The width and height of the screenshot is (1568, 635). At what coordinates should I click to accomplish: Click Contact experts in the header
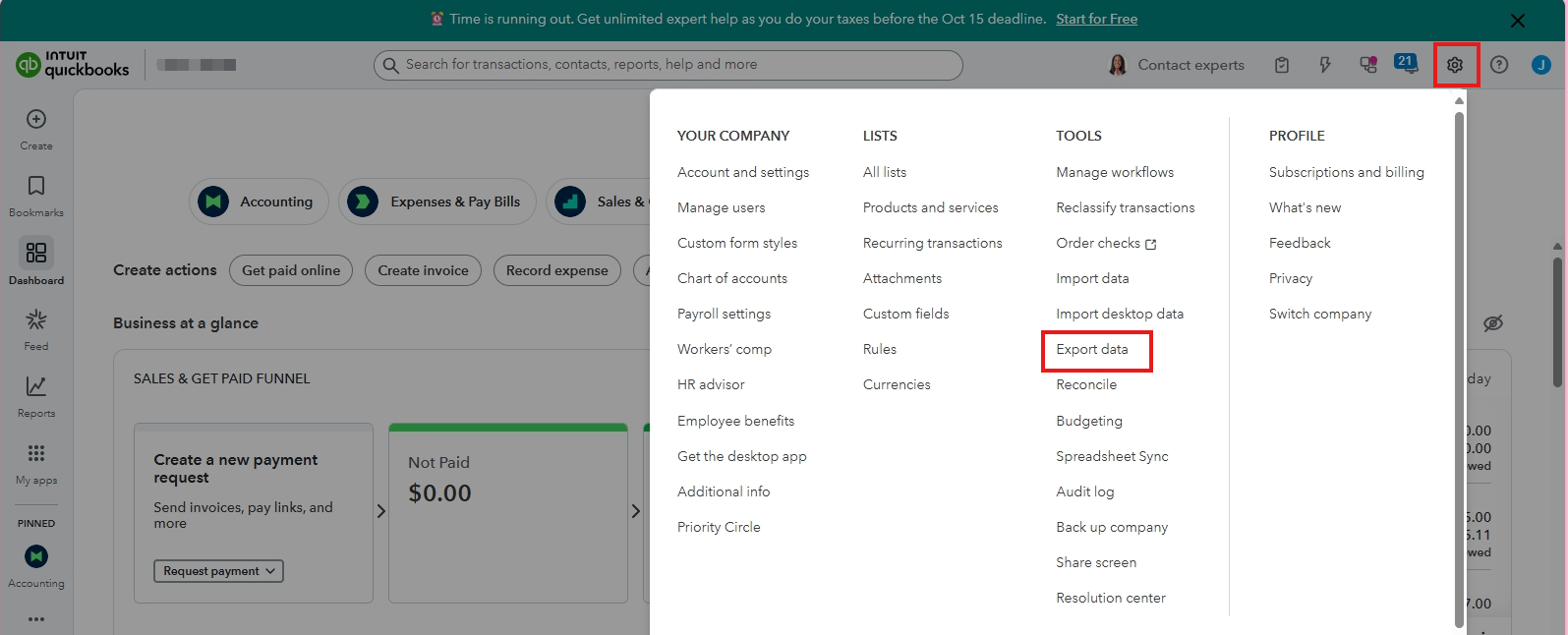[1176, 65]
